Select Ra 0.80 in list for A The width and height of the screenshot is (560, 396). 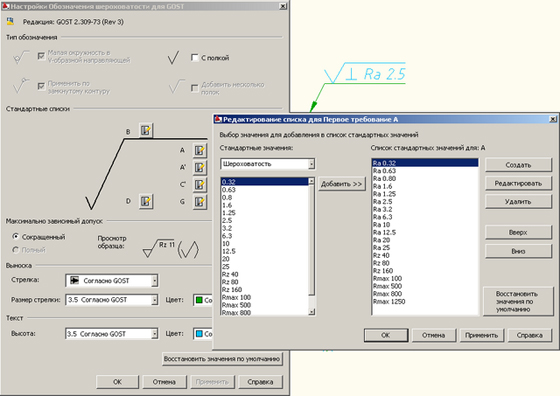425,179
